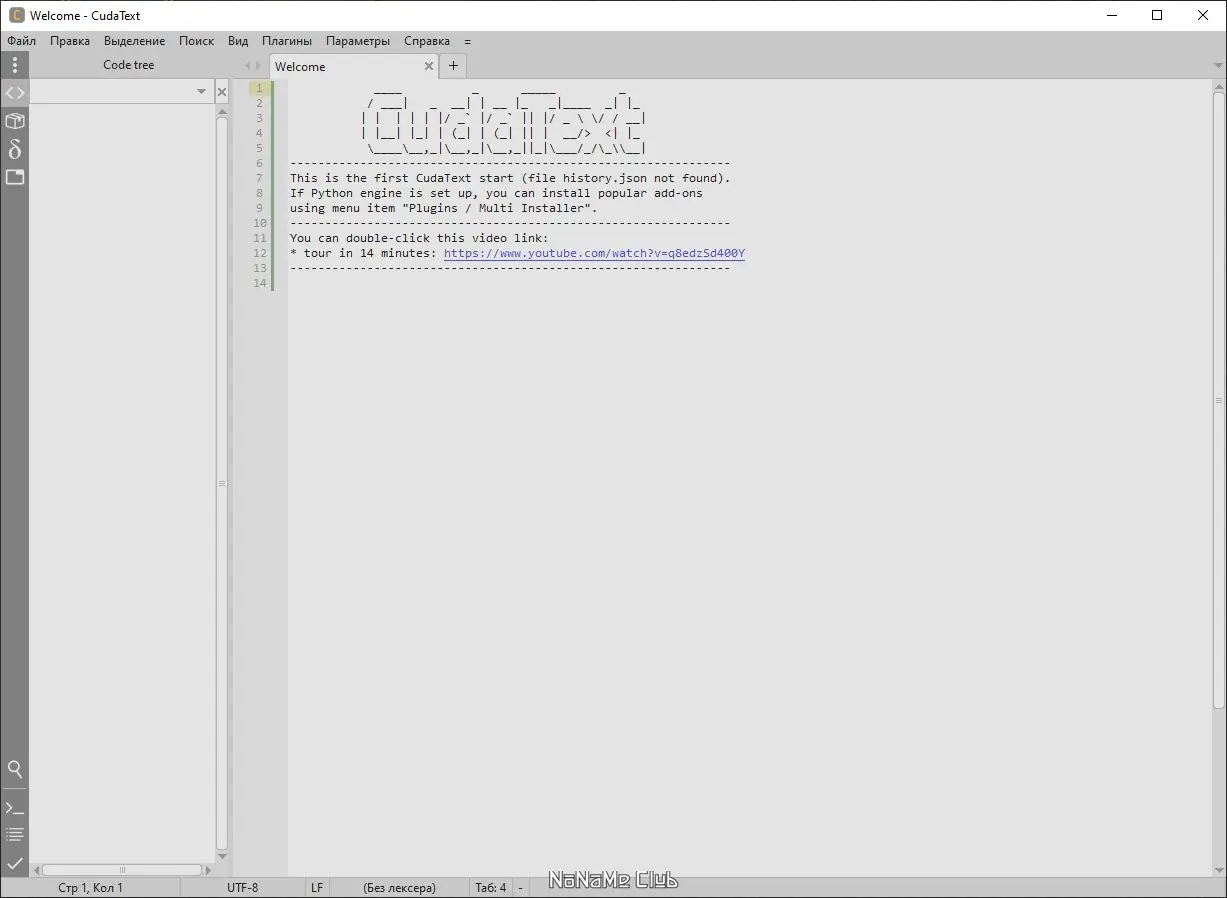Open the '=' menu item
Viewport: 1227px width, 898px height.
(467, 41)
